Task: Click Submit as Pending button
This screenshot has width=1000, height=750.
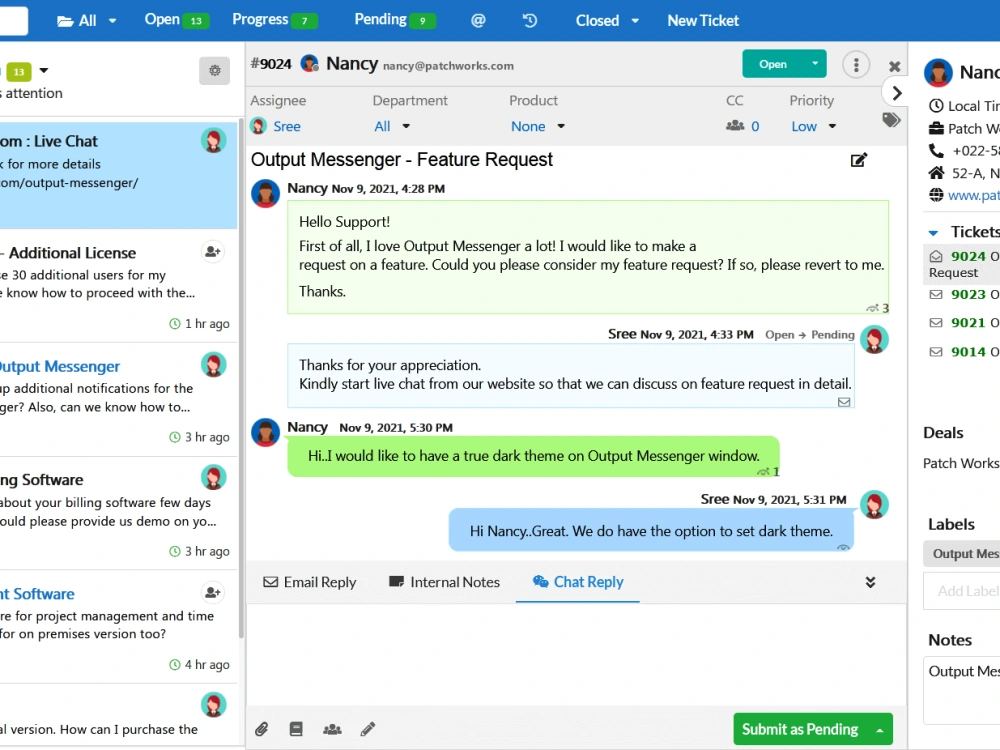Action: click(x=800, y=730)
